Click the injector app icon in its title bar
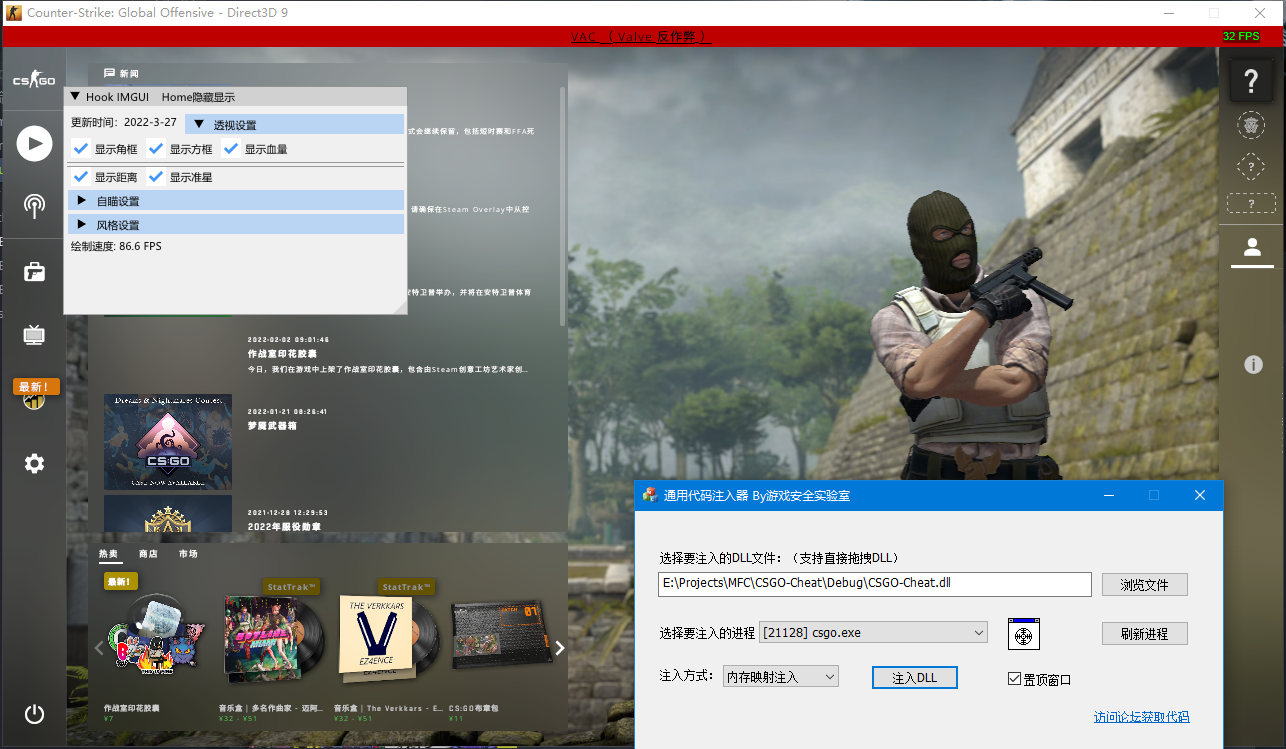The height and width of the screenshot is (749, 1286). click(650, 495)
